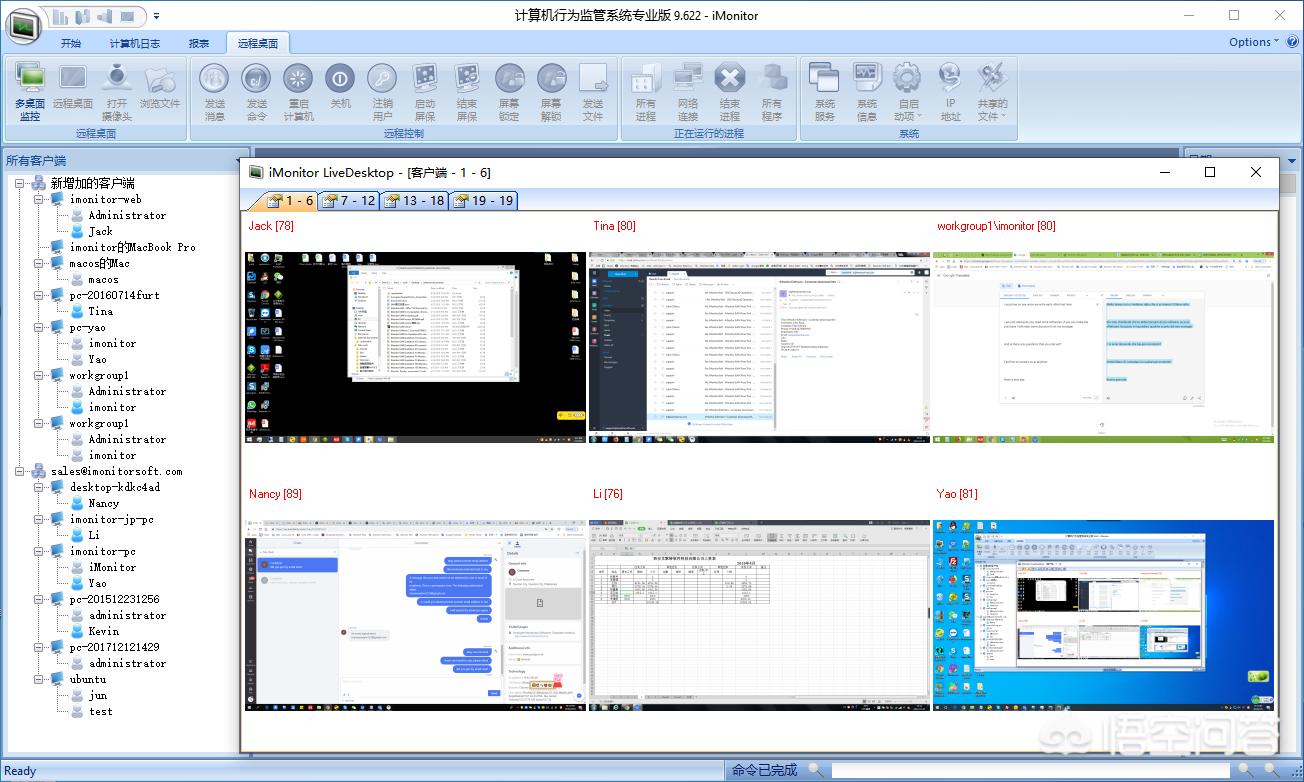Select user Kevin in client tree
This screenshot has width=1304, height=782.
click(103, 631)
